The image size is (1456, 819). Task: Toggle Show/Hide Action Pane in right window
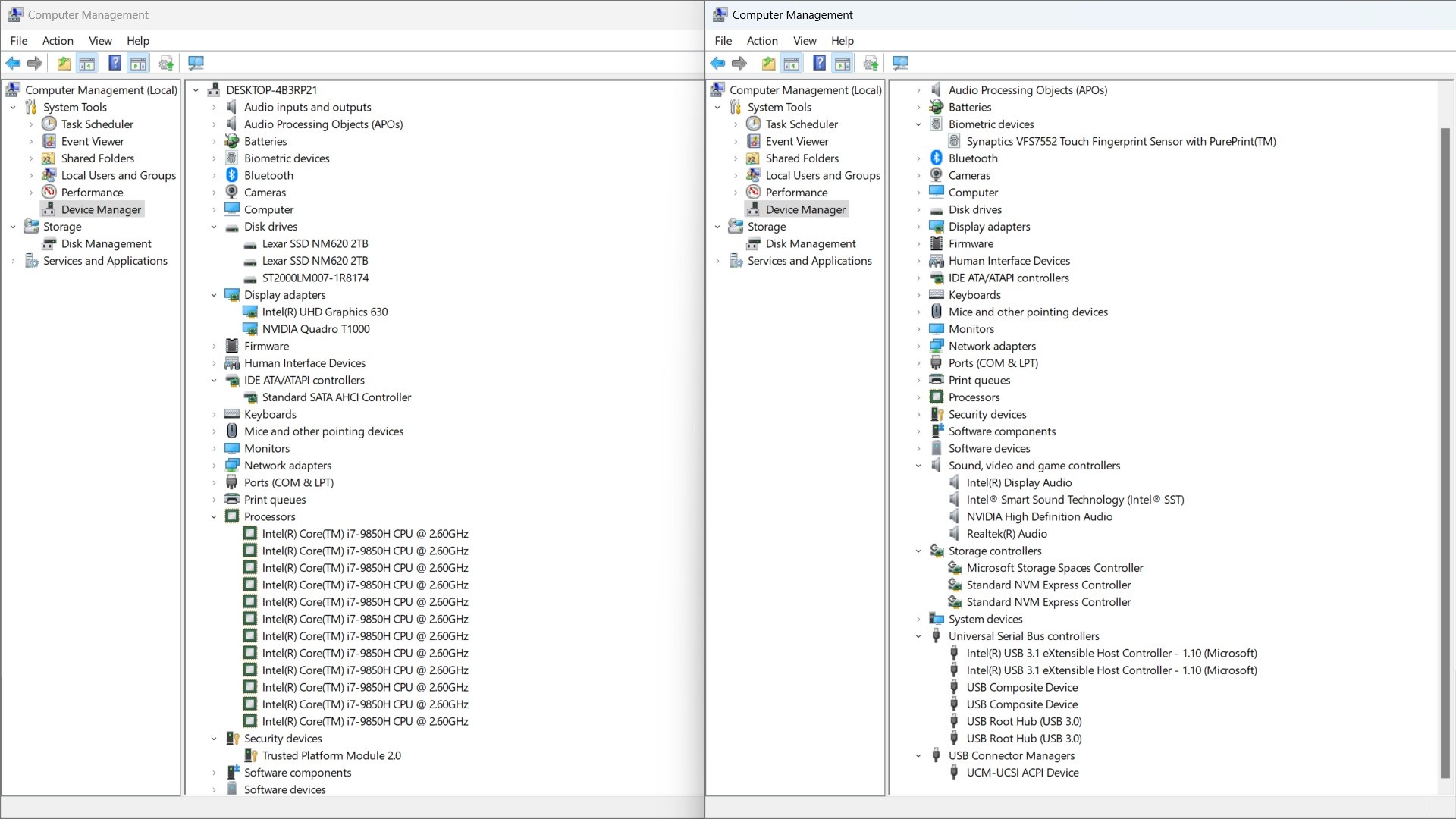pos(843,64)
